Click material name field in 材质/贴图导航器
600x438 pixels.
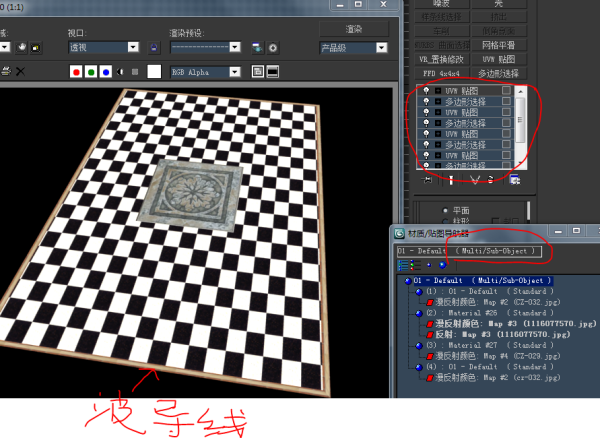(469, 251)
